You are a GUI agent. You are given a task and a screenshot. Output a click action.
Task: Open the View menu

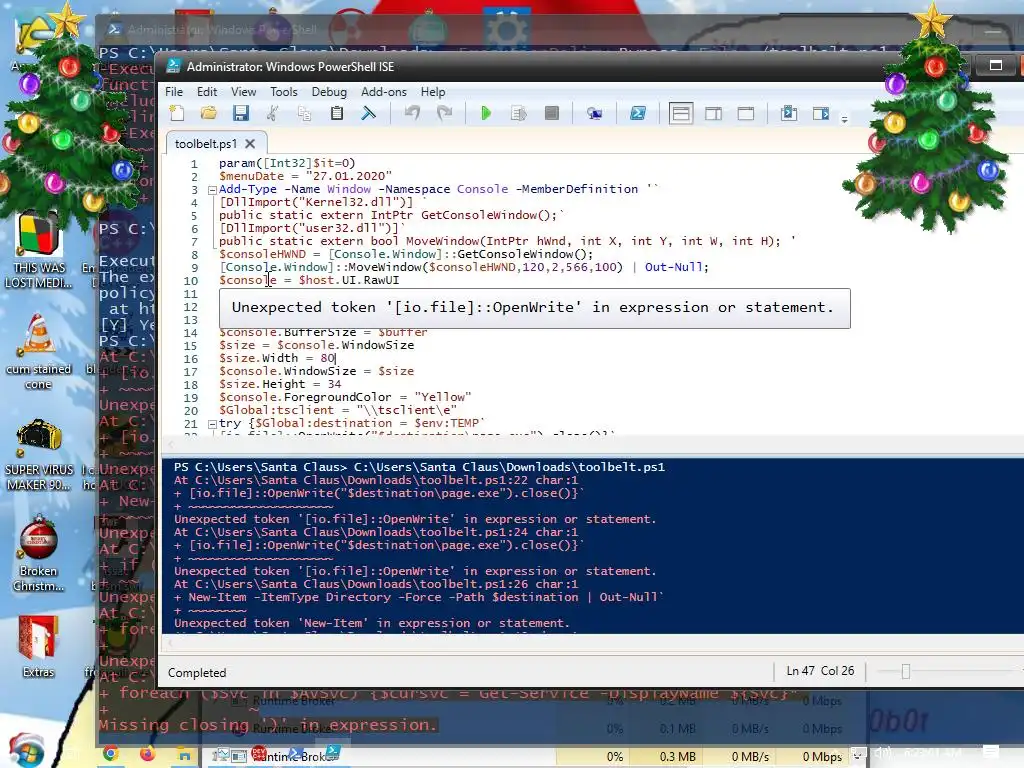(244, 92)
